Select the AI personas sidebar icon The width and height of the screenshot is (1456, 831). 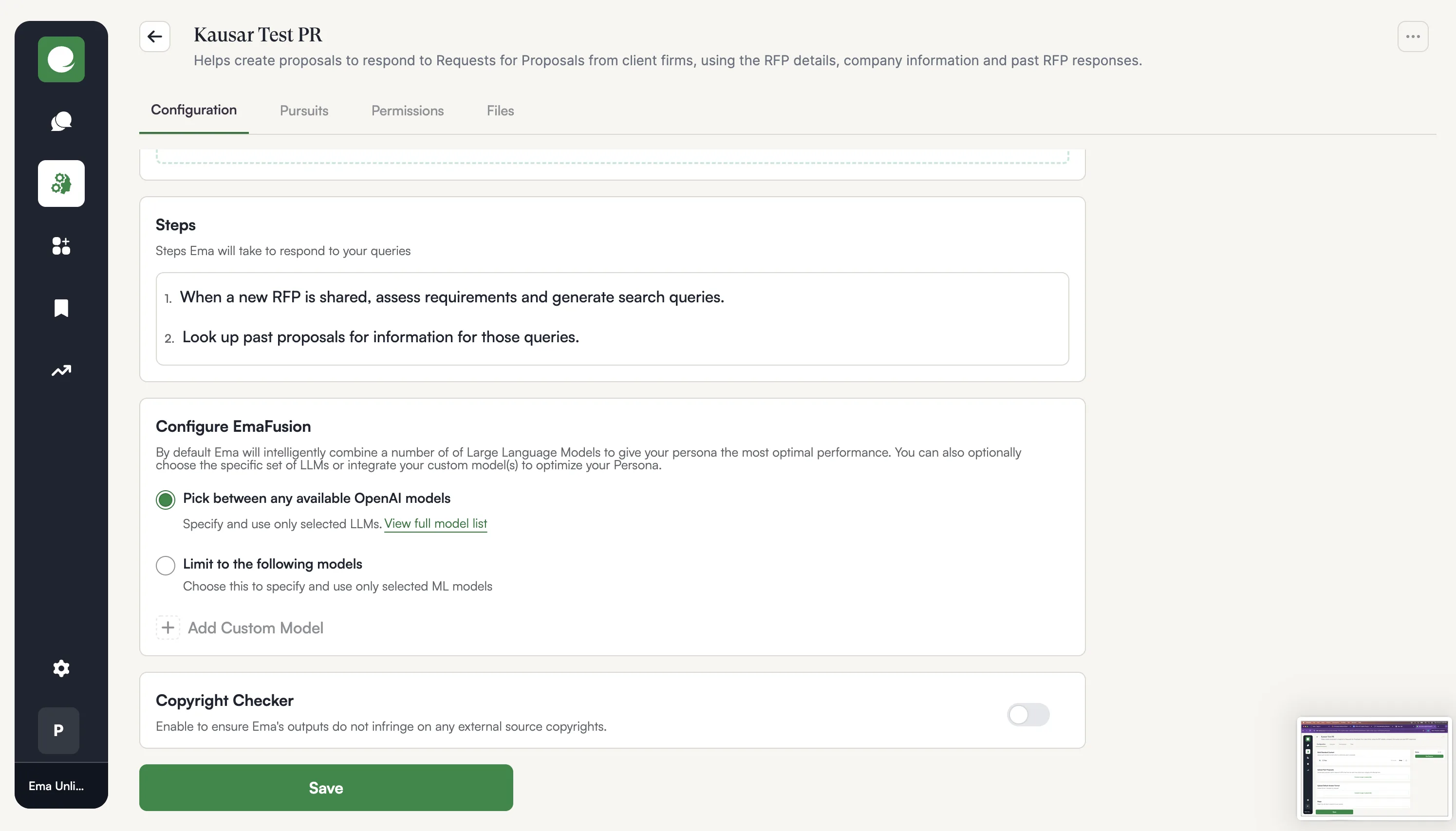coord(61,183)
